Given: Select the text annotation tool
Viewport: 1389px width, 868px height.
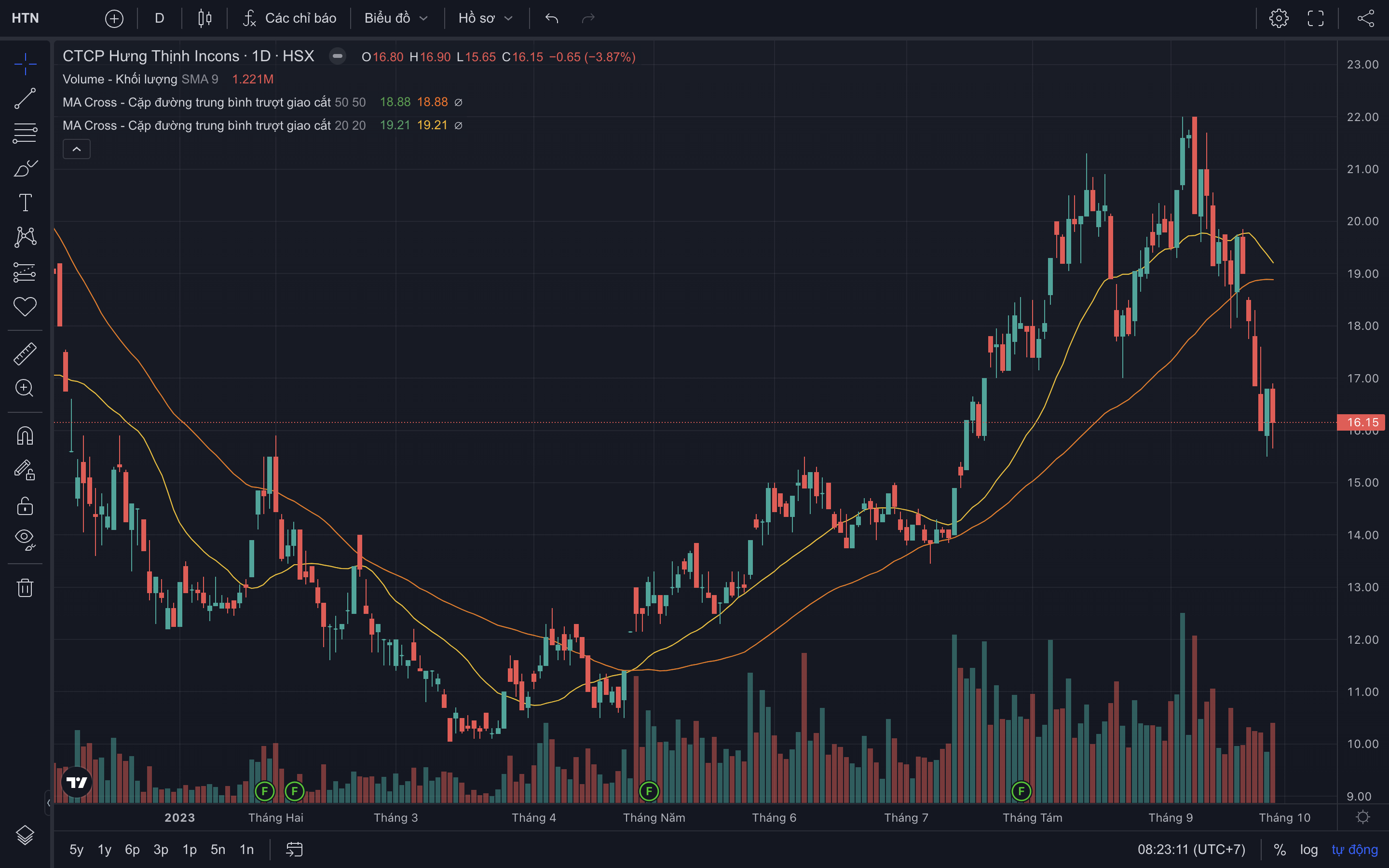Looking at the screenshot, I should pos(25,203).
